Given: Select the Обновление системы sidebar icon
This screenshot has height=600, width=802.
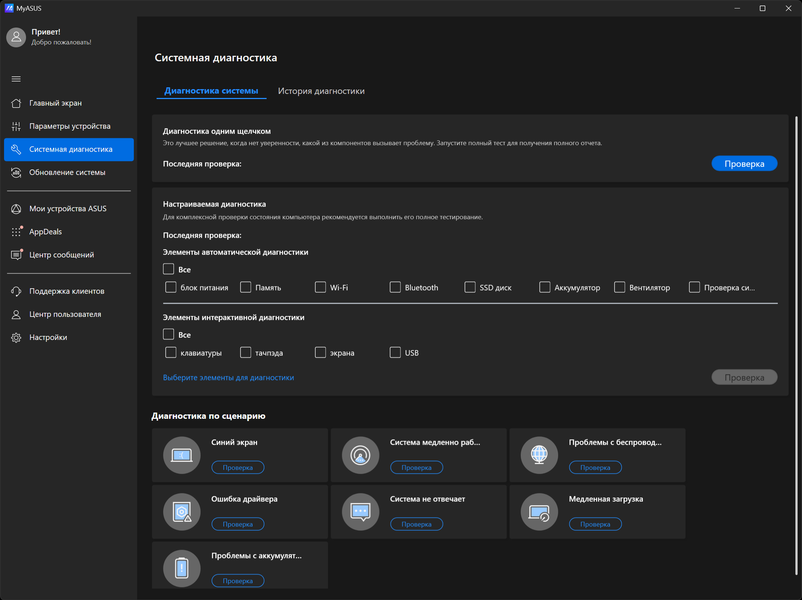Looking at the screenshot, I should pyautogui.click(x=16, y=172).
